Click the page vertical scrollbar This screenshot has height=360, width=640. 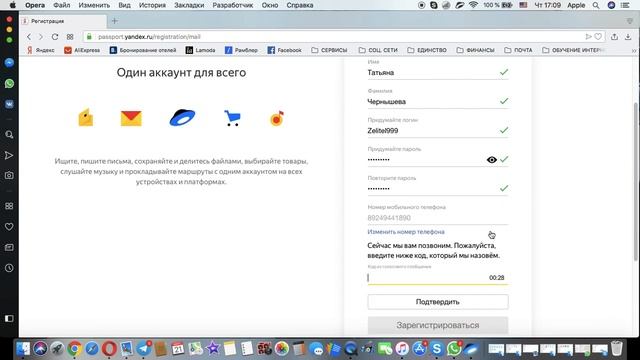pyautogui.click(x=636, y=182)
